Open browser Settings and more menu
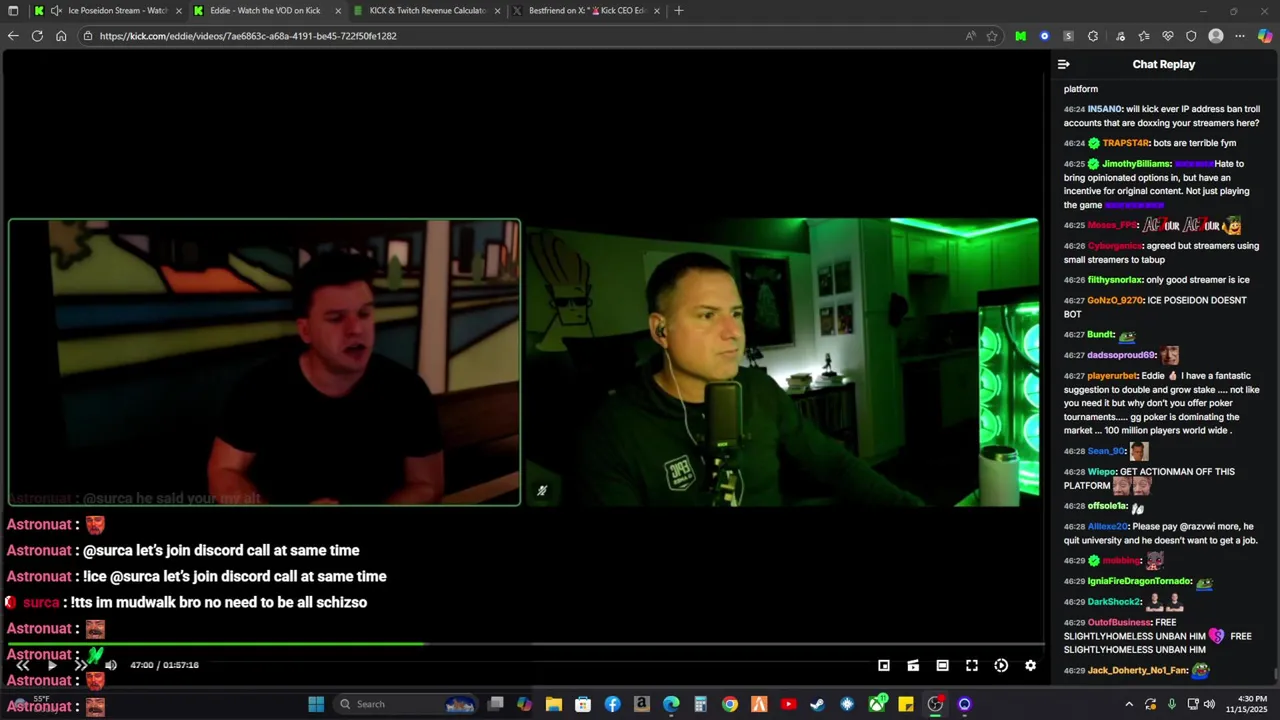Image resolution: width=1280 pixels, height=720 pixels. tap(1240, 36)
